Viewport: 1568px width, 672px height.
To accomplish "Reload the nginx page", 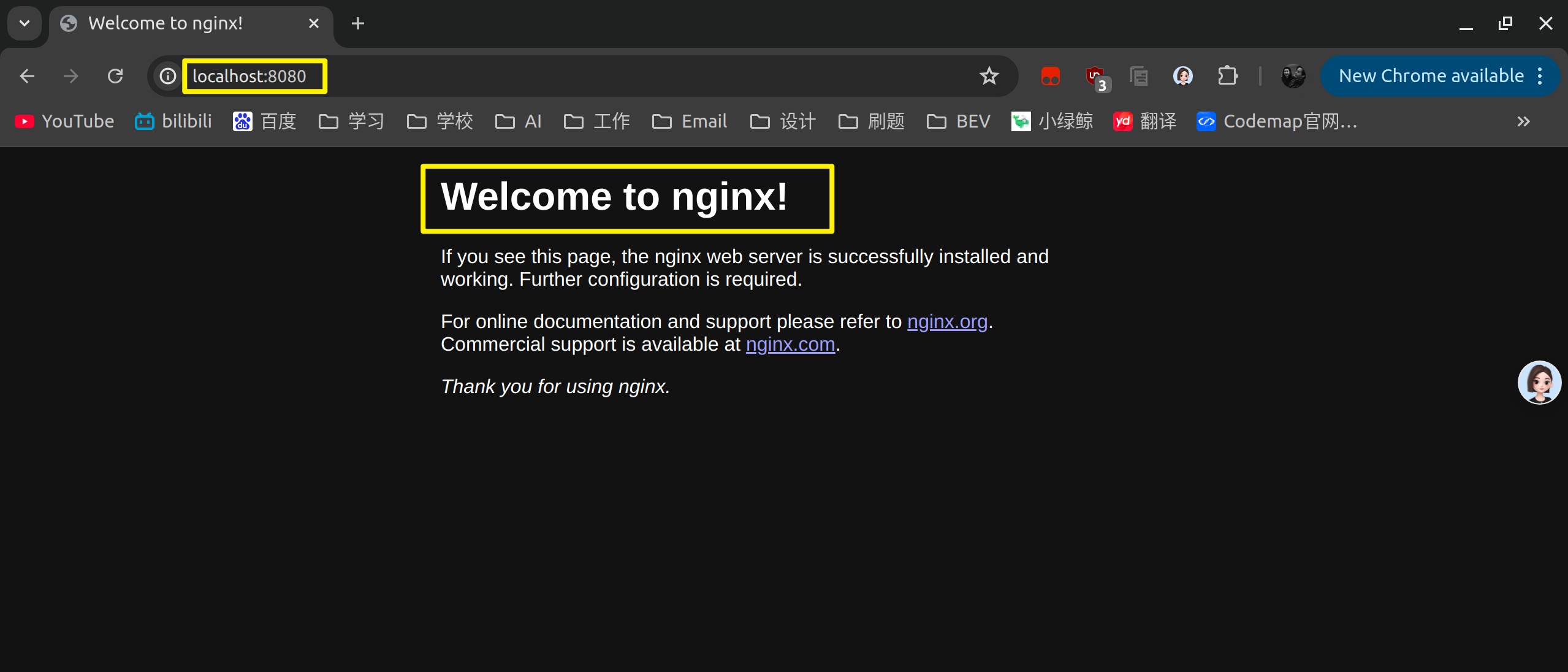I will pos(115,76).
